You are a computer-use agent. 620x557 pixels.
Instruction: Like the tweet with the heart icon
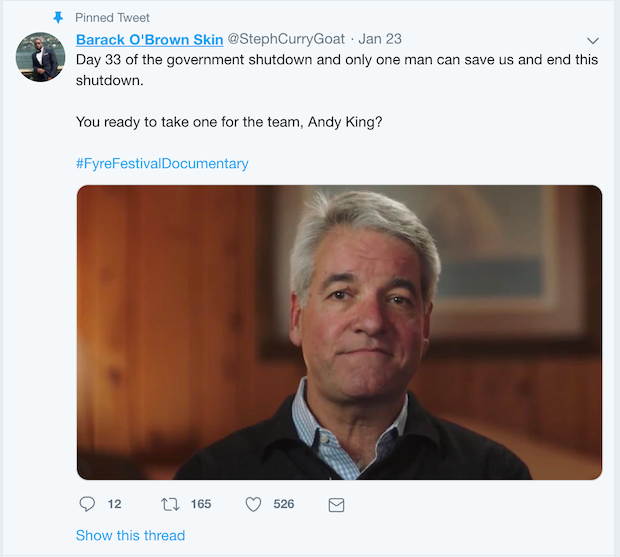(x=254, y=504)
